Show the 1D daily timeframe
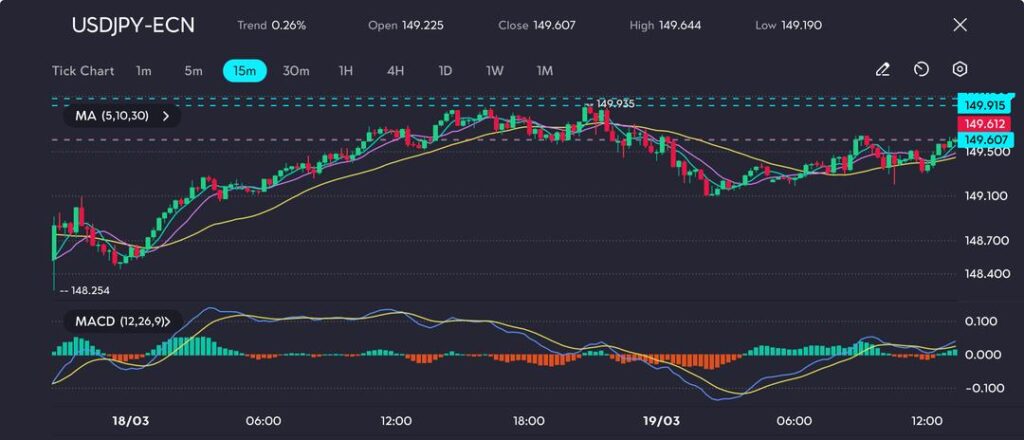The width and height of the screenshot is (1024, 440). click(445, 71)
